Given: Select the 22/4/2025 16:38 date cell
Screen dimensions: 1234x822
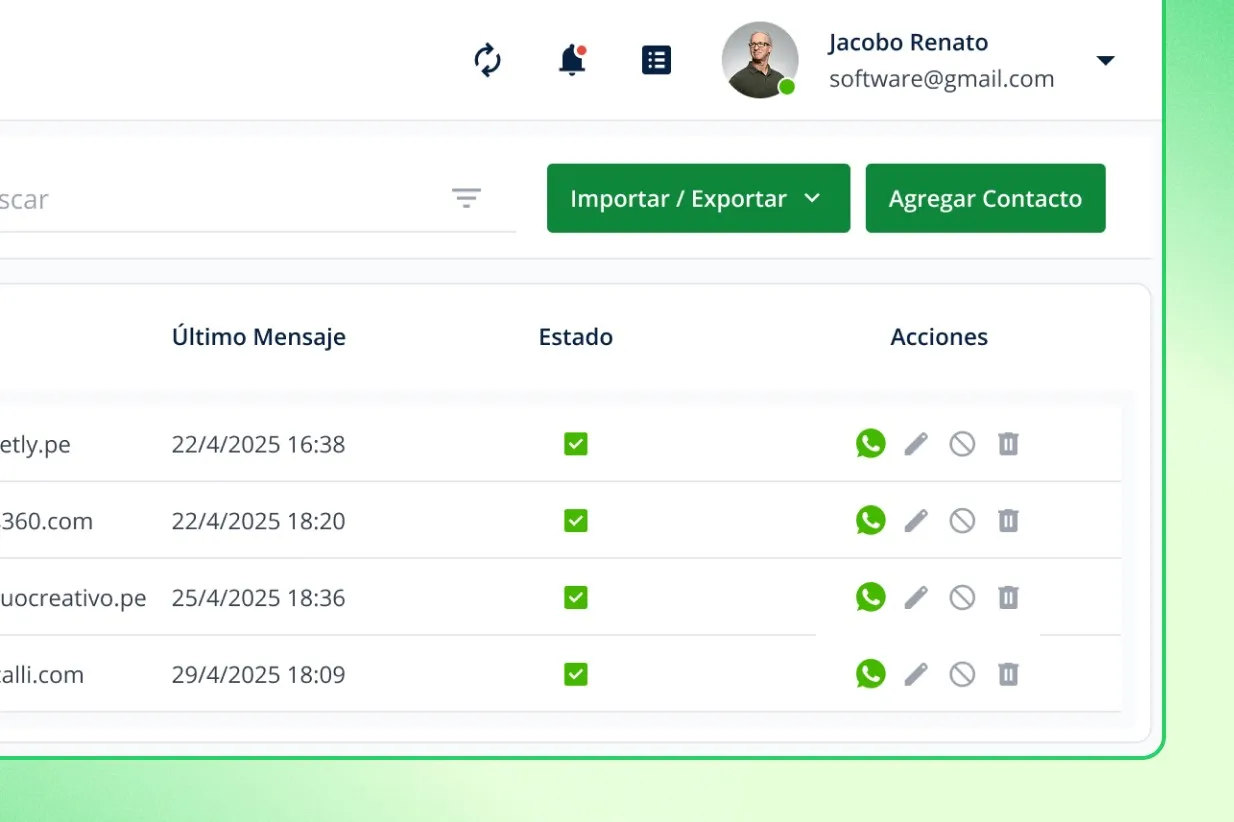Looking at the screenshot, I should (258, 444).
